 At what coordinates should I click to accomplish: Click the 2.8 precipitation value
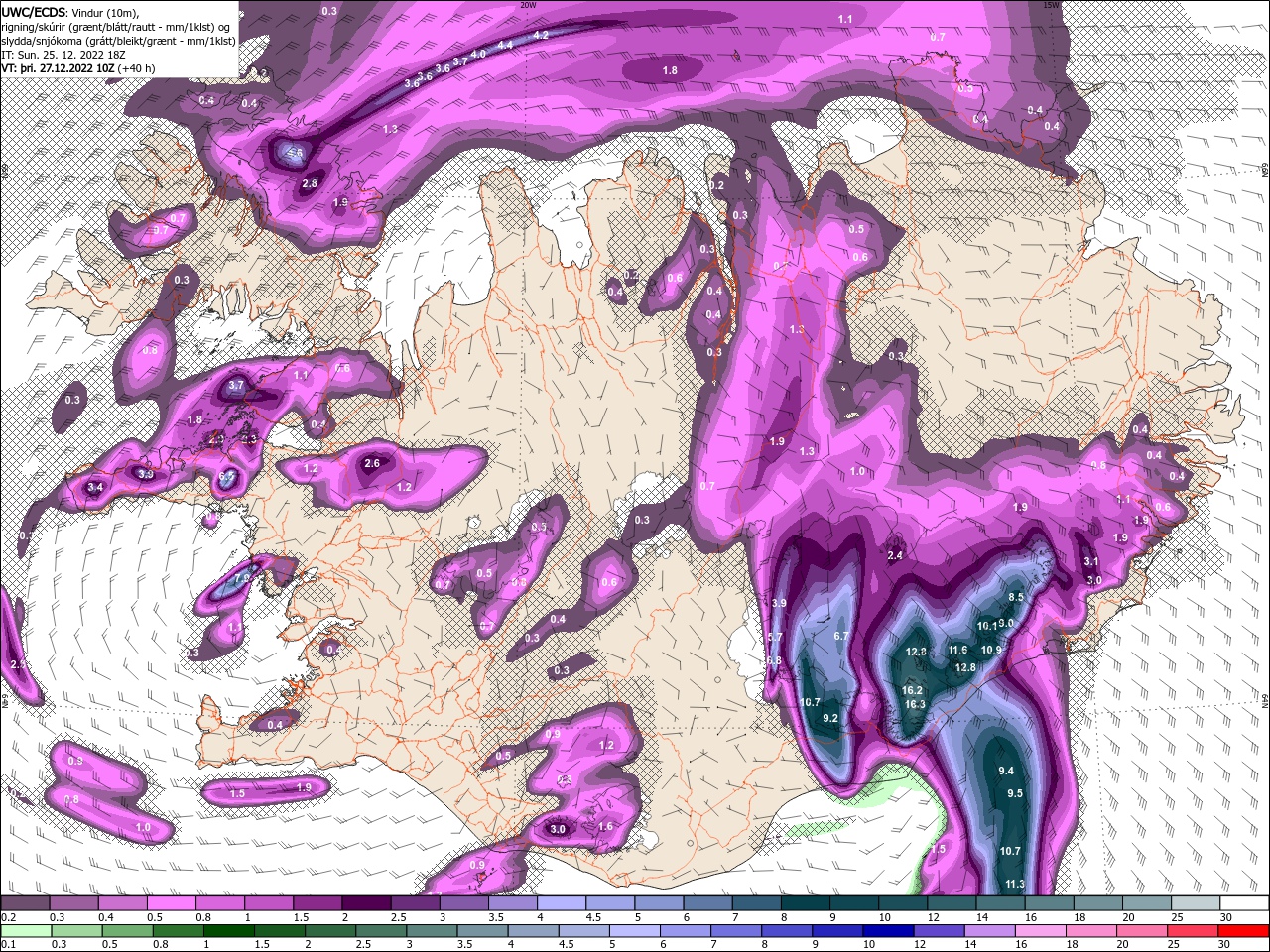(310, 183)
